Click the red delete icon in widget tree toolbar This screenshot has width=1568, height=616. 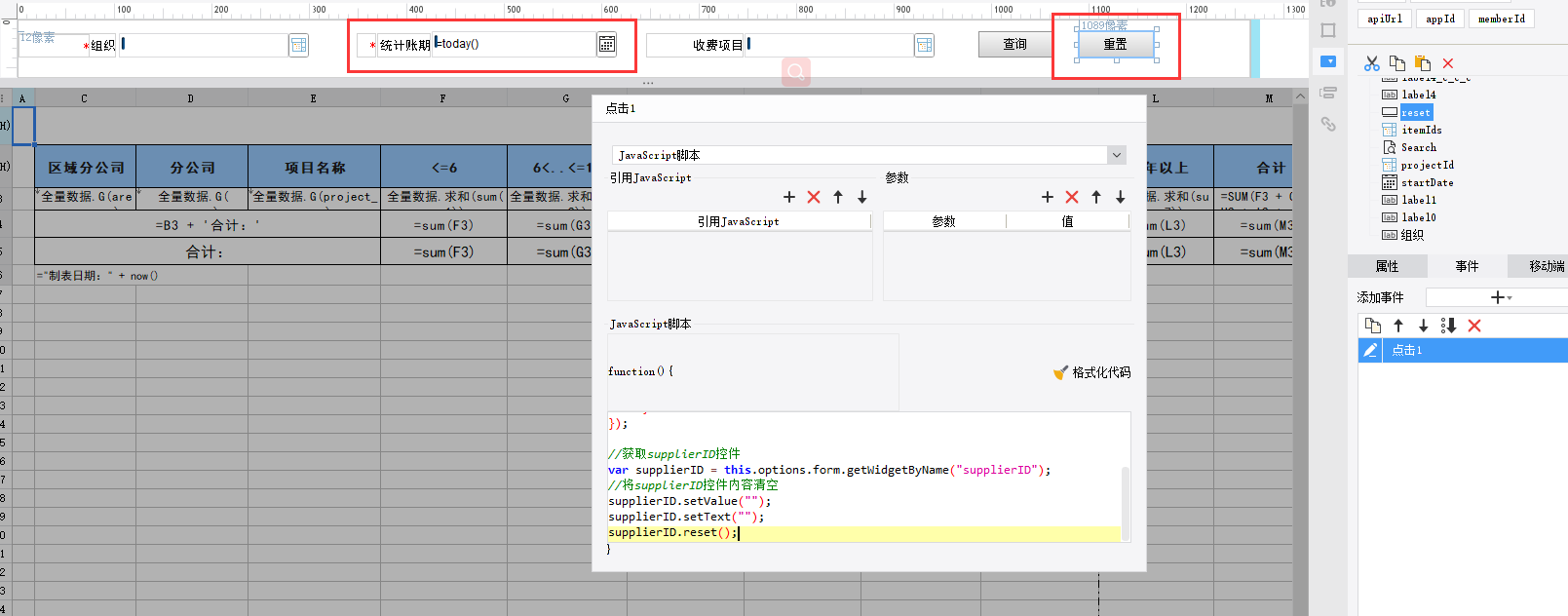[1448, 63]
